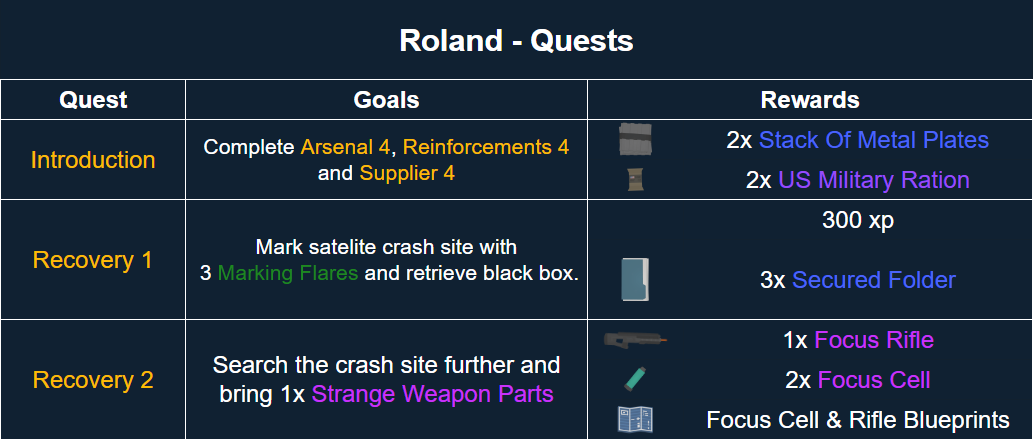The image size is (1033, 440).
Task: Follow the Arsenal 4 quest link
Action: (x=345, y=147)
